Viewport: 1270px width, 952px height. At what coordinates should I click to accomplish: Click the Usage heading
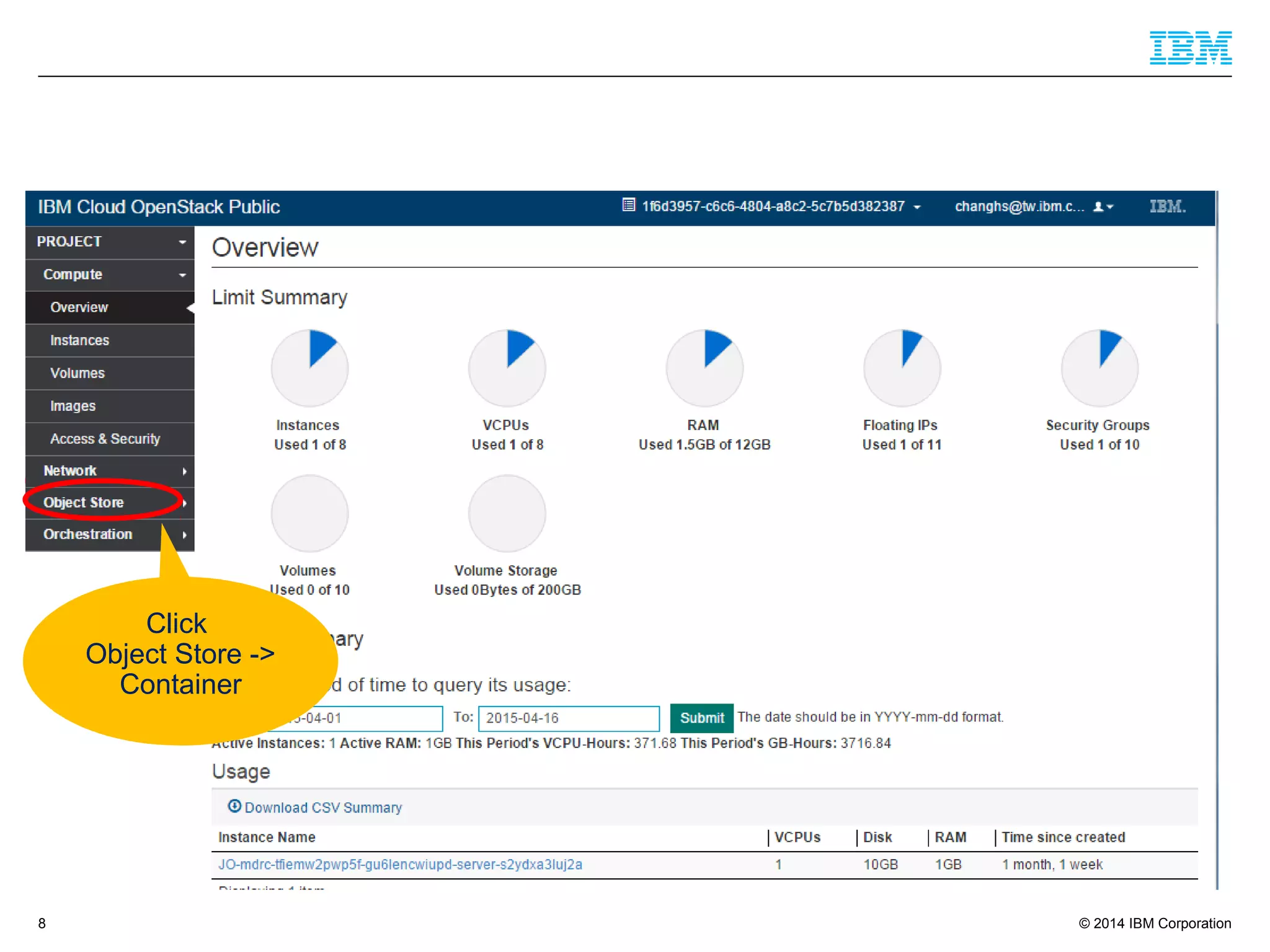(x=241, y=772)
